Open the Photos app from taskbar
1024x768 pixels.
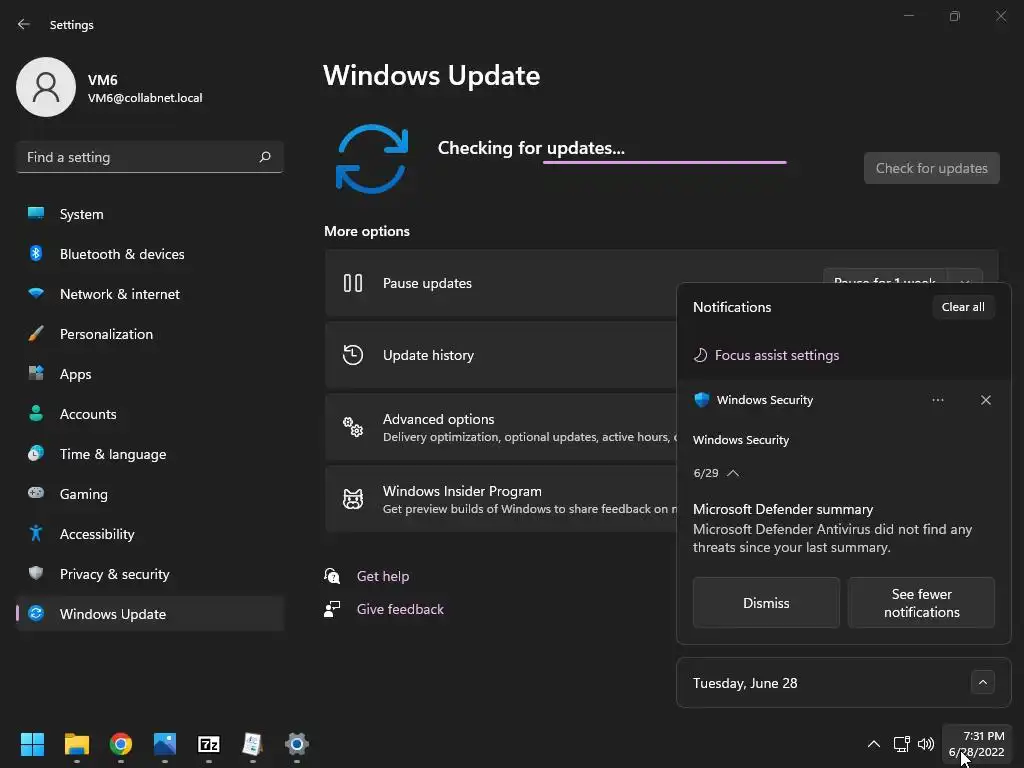(165, 744)
